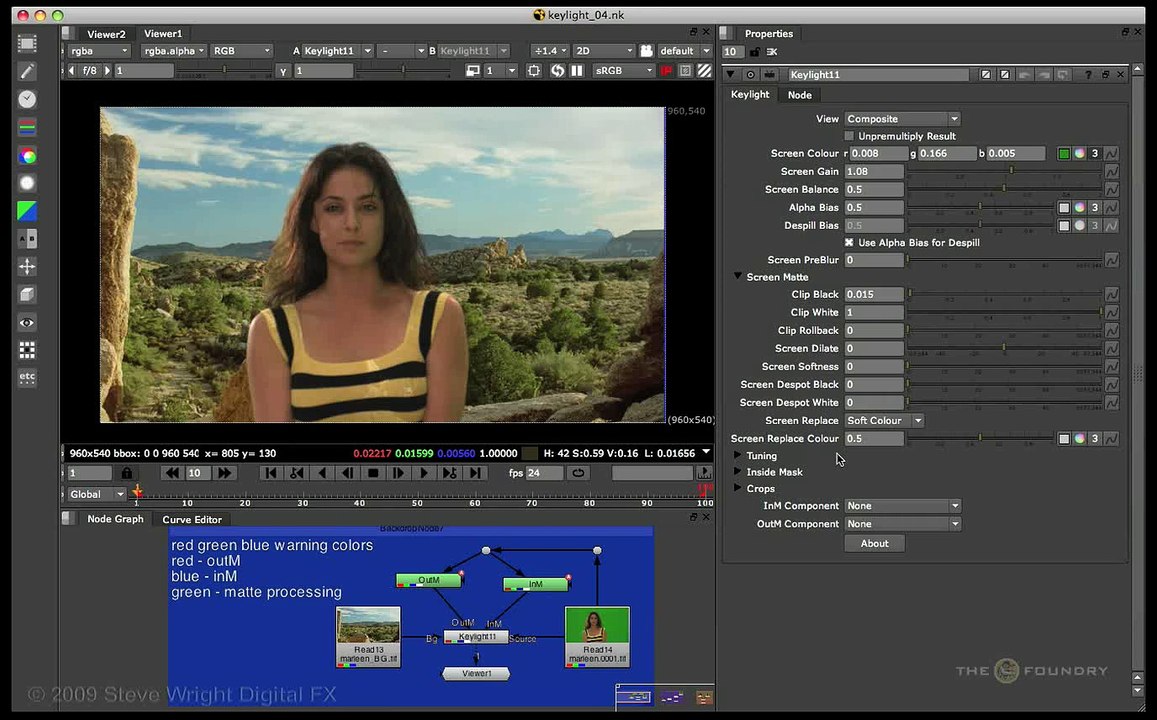Toggle the timeline frame lock icon

126,473
